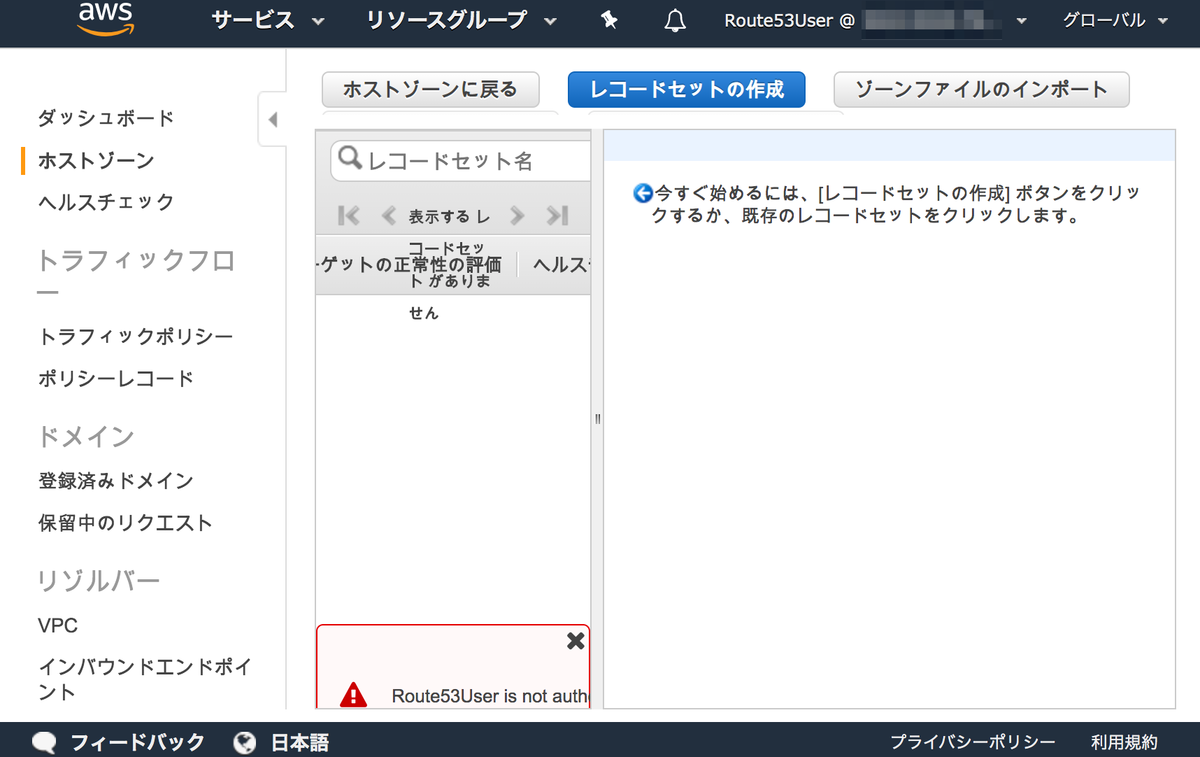Open プライバシーポリシー link

pyautogui.click(x=973, y=742)
